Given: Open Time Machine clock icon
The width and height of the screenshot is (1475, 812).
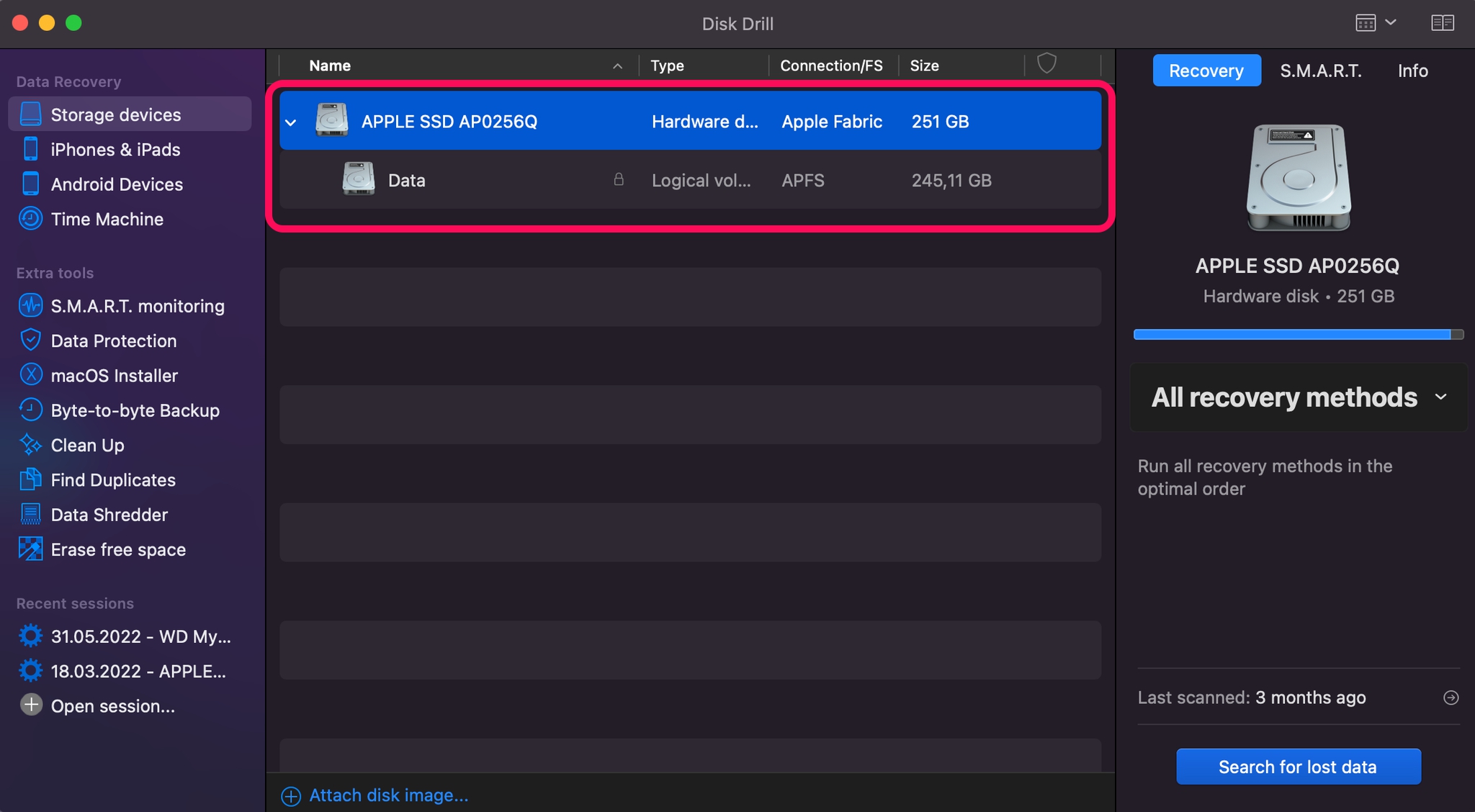Looking at the screenshot, I should point(30,218).
